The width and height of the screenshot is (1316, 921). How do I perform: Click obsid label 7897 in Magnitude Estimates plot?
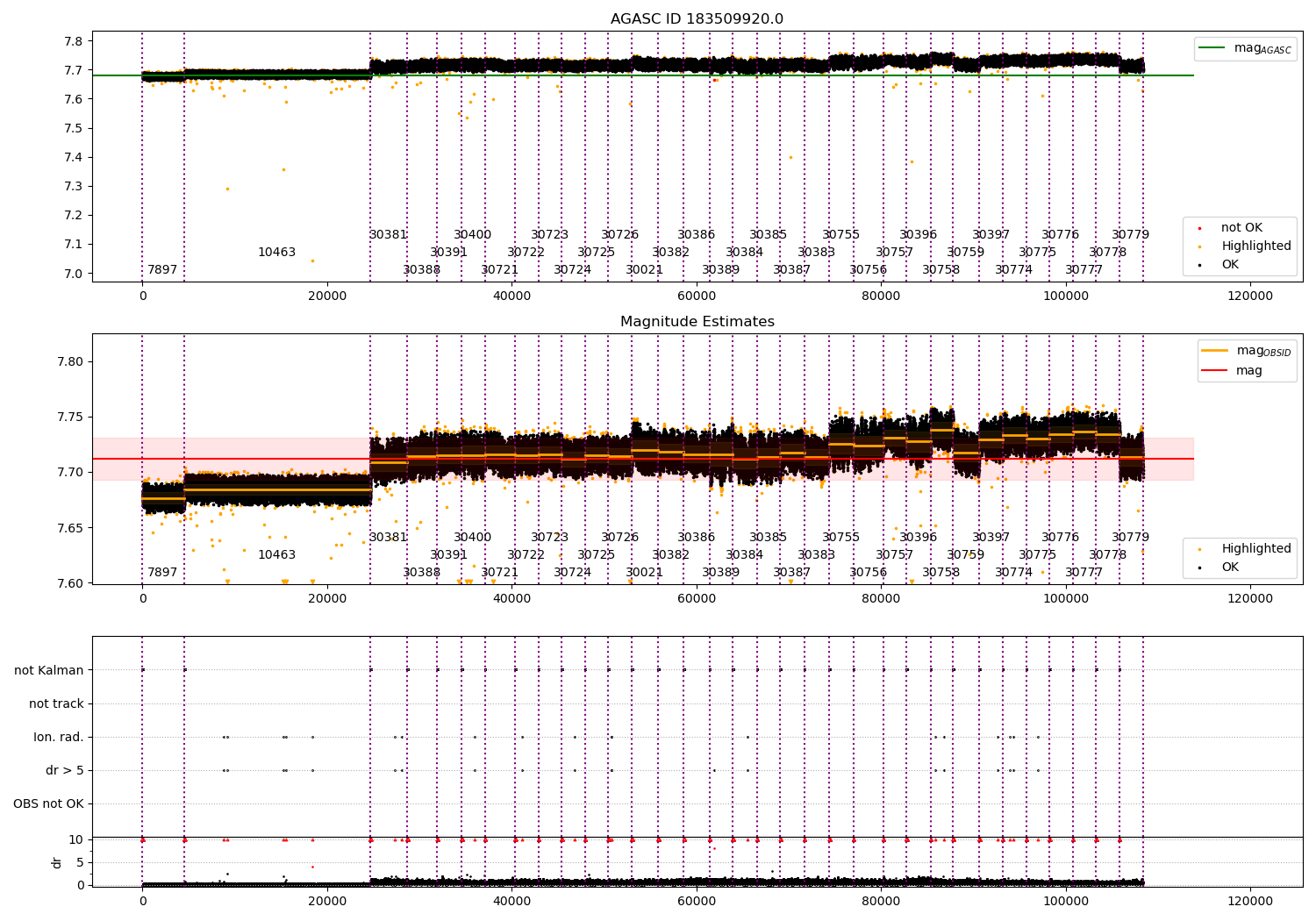coord(162,573)
